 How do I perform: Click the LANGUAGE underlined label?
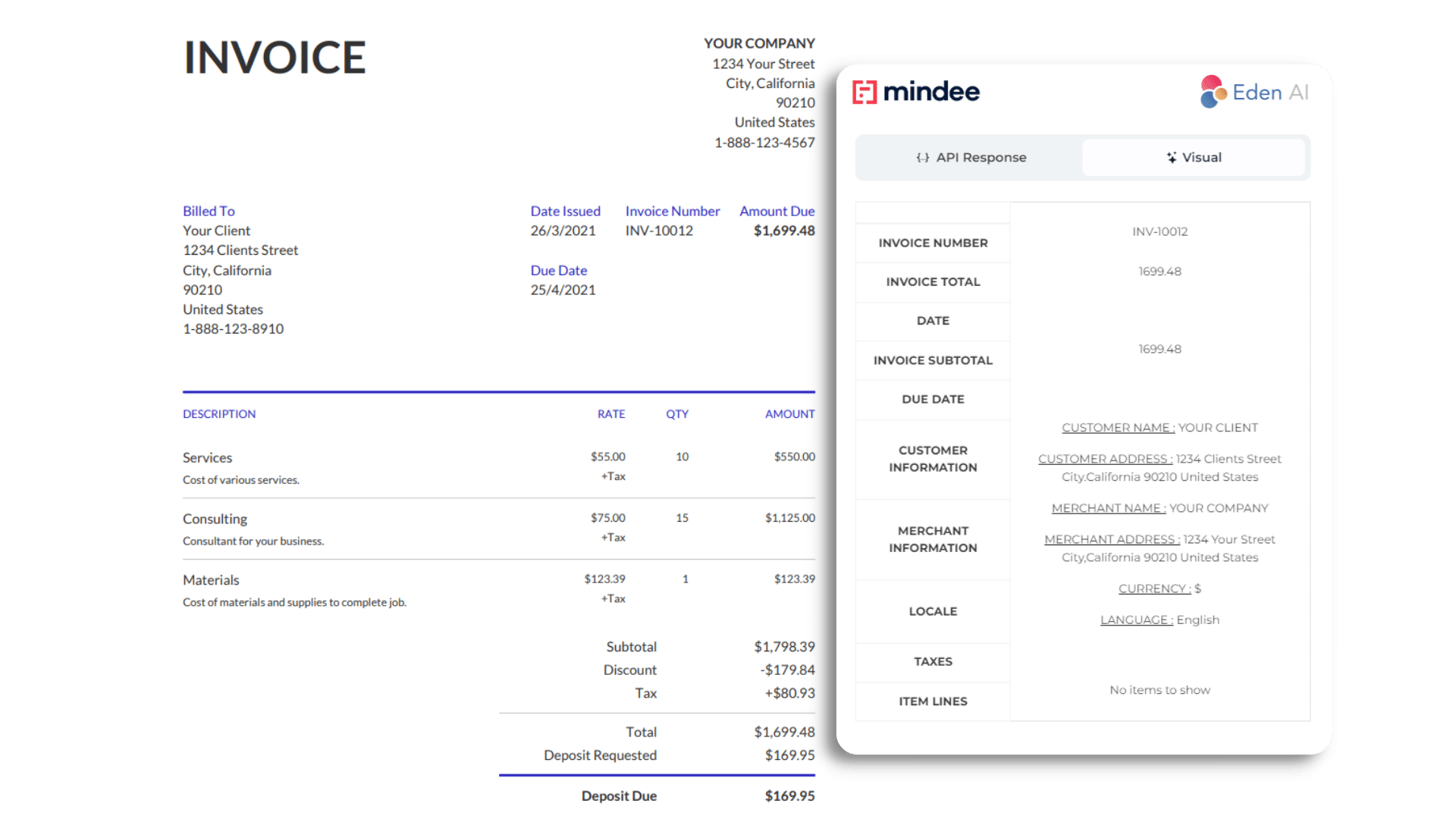tap(1136, 620)
